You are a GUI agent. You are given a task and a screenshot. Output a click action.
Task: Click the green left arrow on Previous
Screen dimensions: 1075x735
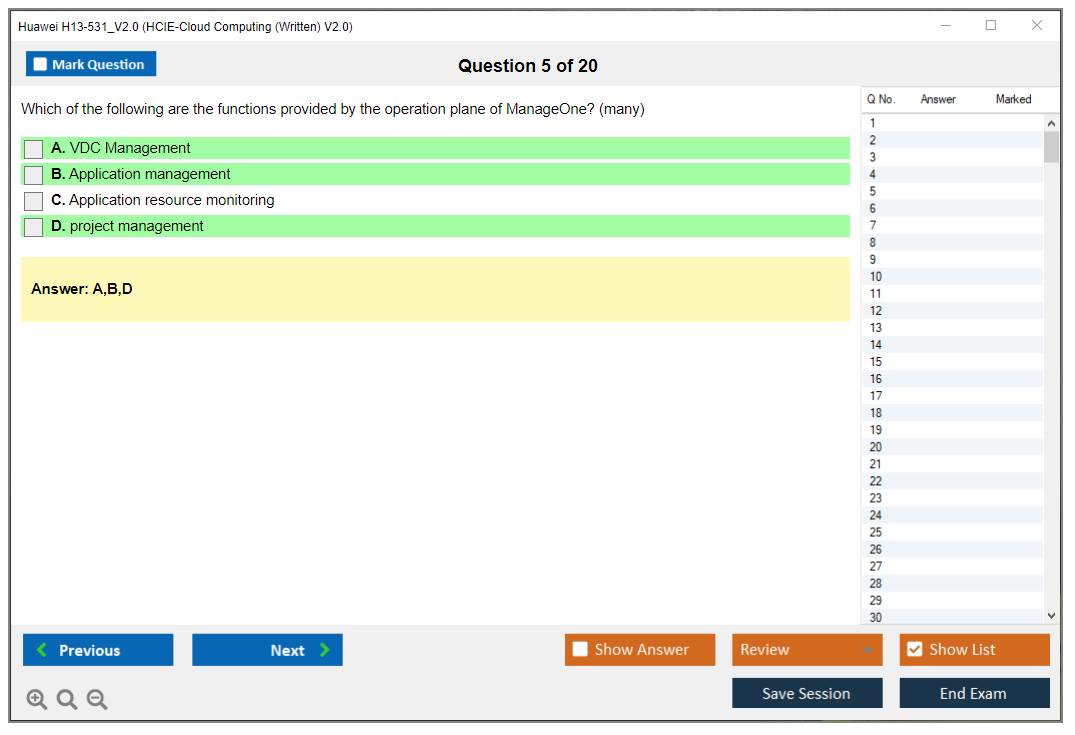coord(41,650)
